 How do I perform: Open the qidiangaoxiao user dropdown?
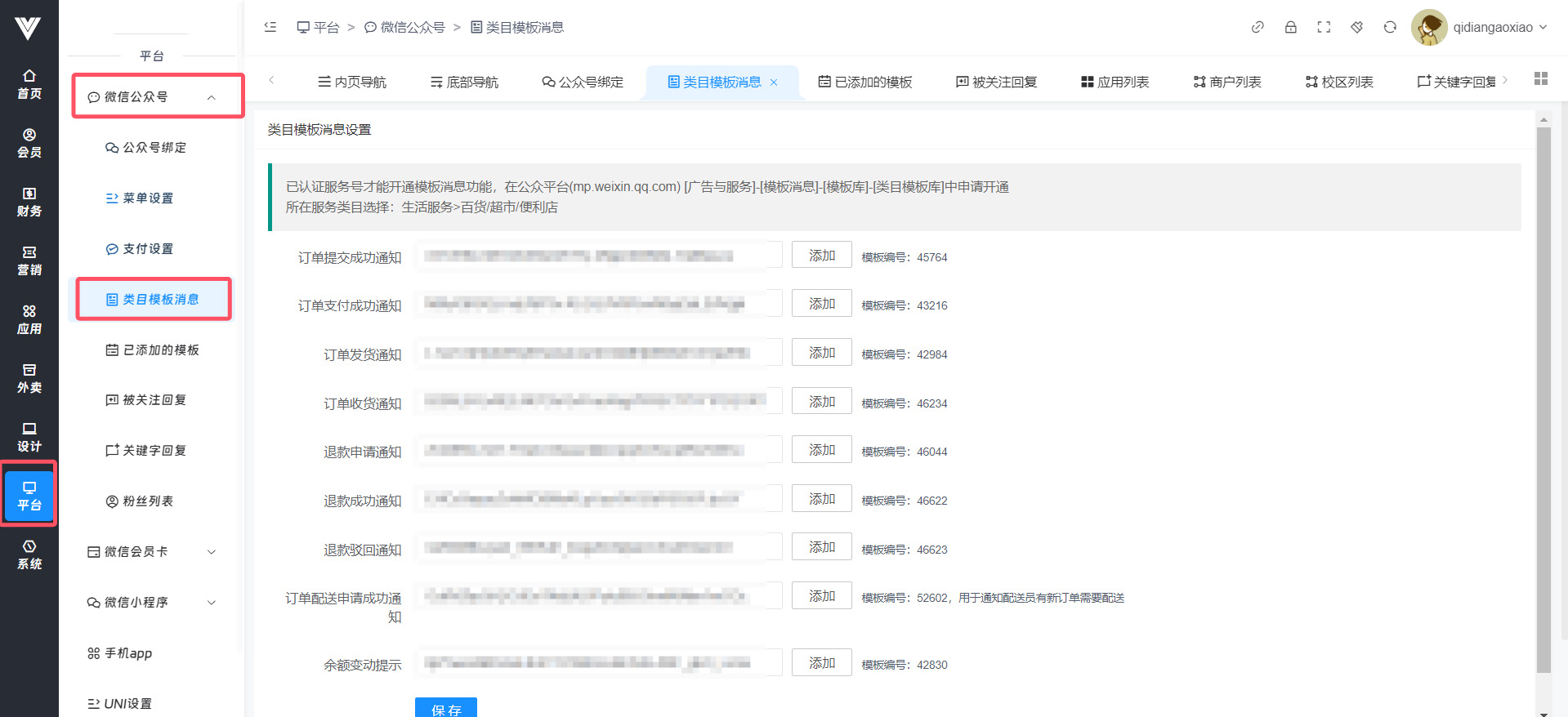click(1481, 27)
